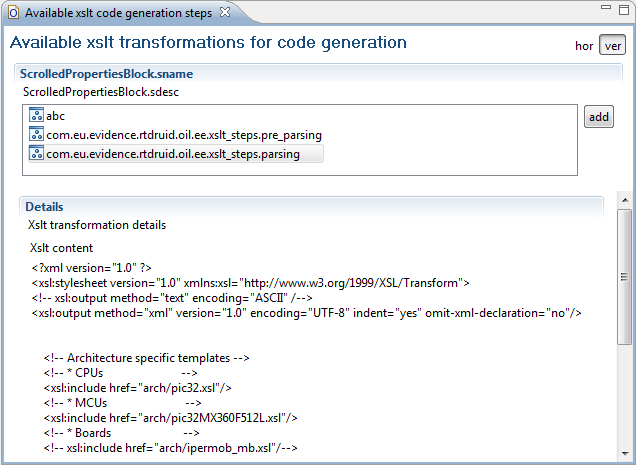Screen dimensions: 636x465
Task: Activate the Available xslt code generation steps tab
Action: pos(118,13)
